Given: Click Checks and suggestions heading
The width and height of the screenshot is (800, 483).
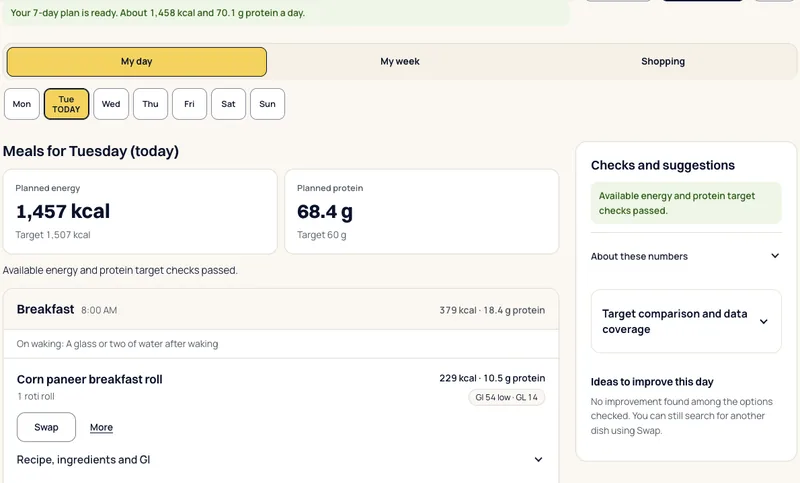Looking at the screenshot, I should pyautogui.click(x=663, y=165).
